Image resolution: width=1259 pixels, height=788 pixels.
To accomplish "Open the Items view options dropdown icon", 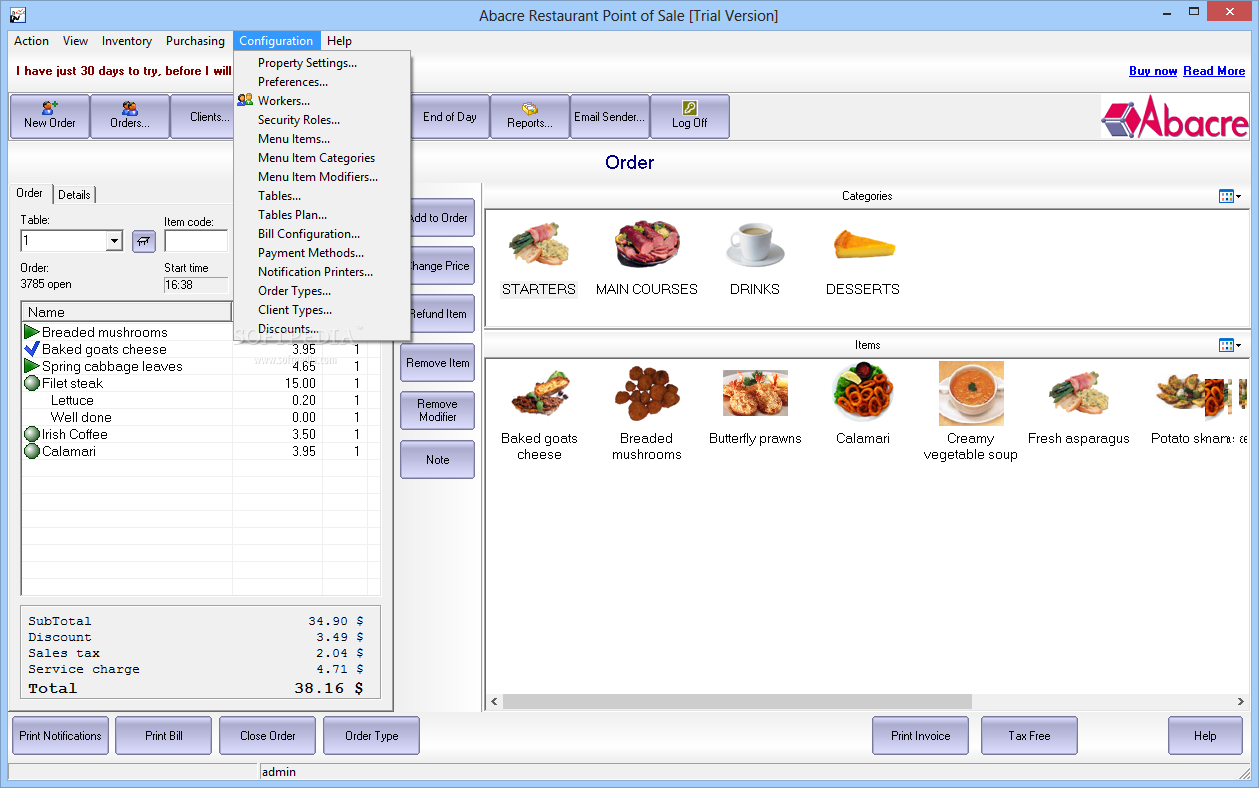I will pyautogui.click(x=1230, y=345).
